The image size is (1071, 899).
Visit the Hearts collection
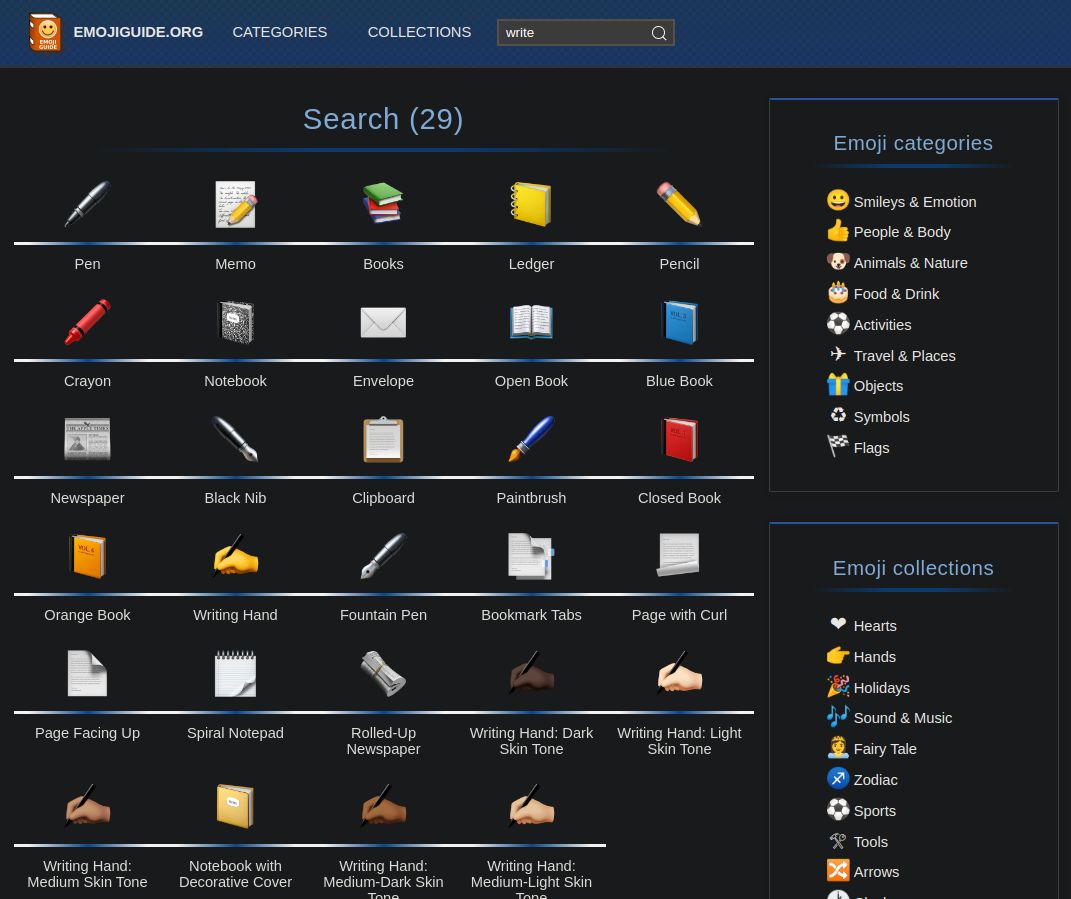[874, 626]
